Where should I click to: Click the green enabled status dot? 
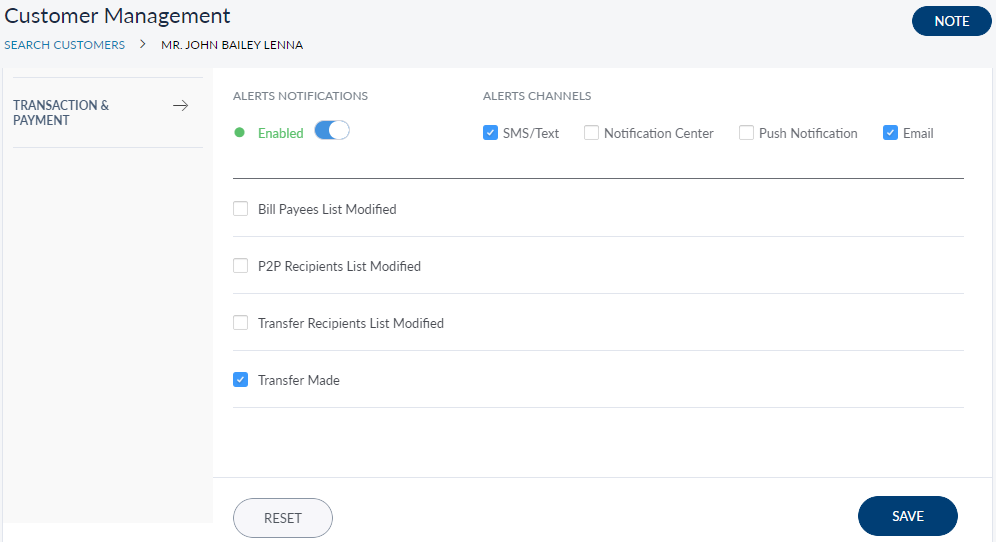239,132
